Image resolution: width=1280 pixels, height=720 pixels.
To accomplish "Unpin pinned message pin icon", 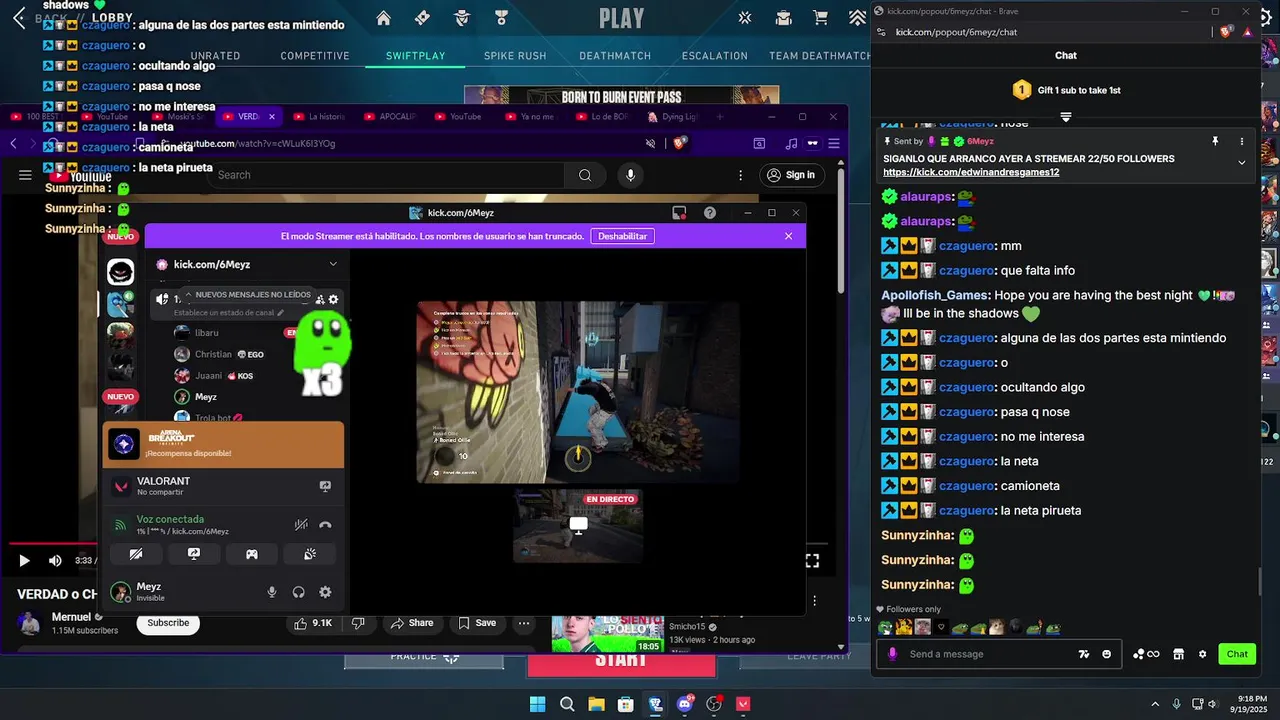I will click(1215, 141).
